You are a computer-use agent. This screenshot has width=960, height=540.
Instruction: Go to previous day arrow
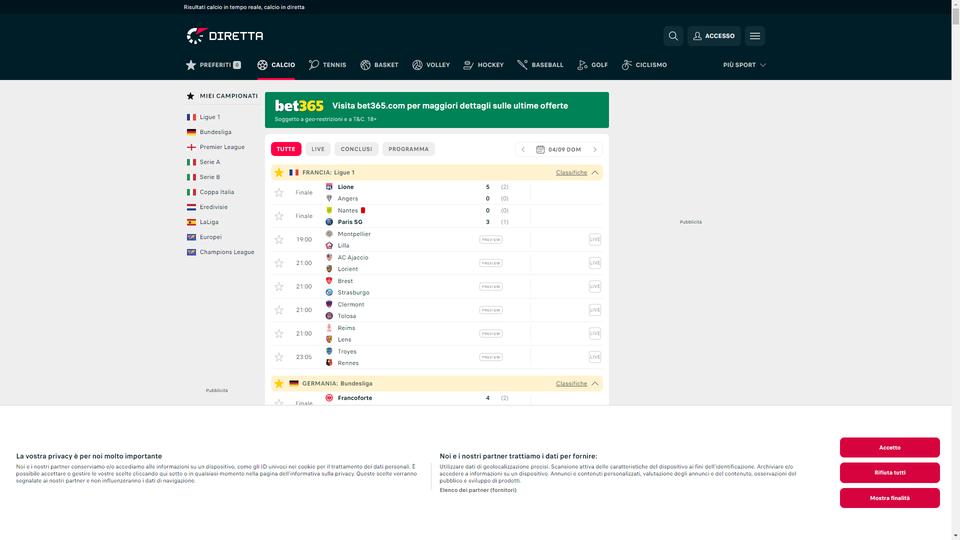point(523,149)
